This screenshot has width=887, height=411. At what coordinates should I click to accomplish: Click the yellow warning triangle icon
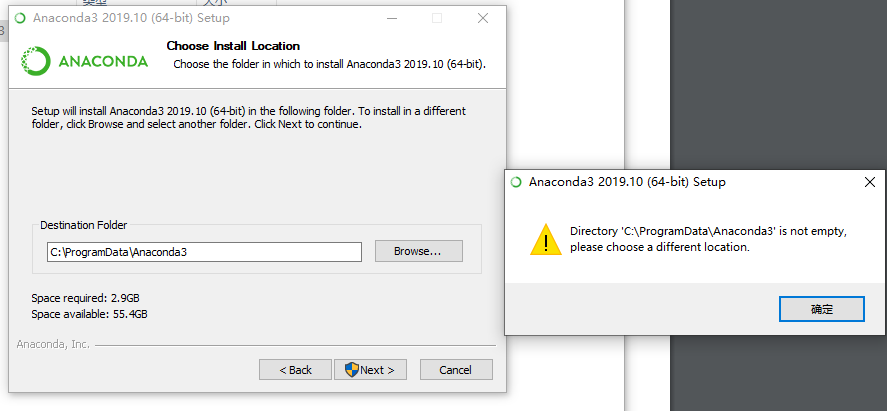coord(546,240)
